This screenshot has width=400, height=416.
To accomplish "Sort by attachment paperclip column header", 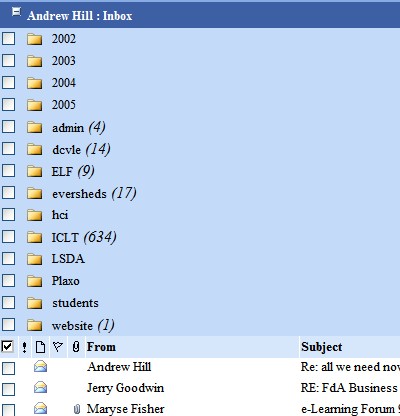I will 76,347.
